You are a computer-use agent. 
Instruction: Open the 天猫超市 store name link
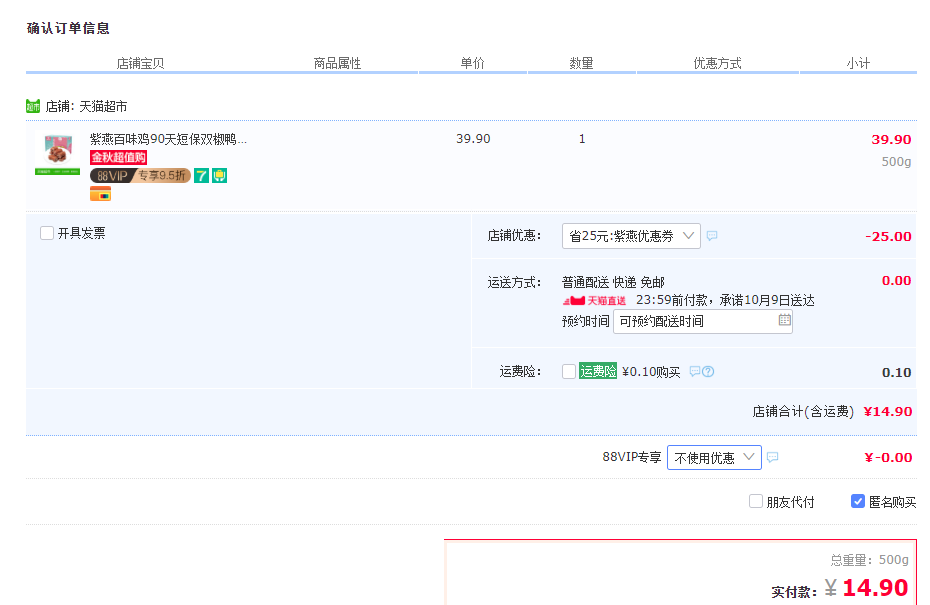tap(103, 107)
